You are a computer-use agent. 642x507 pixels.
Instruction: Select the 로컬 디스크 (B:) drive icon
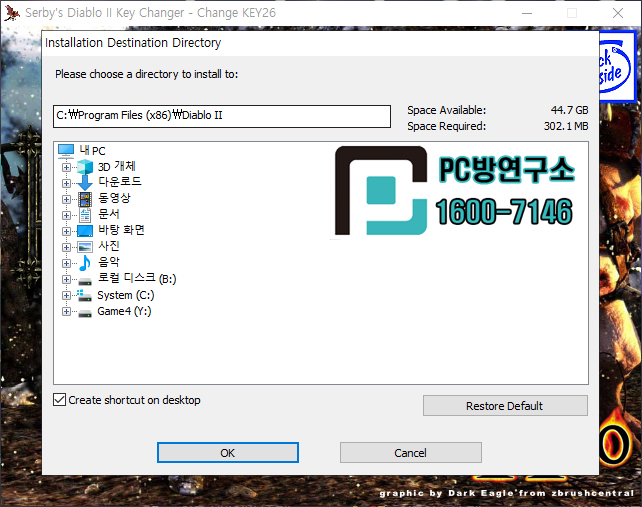pos(85,281)
